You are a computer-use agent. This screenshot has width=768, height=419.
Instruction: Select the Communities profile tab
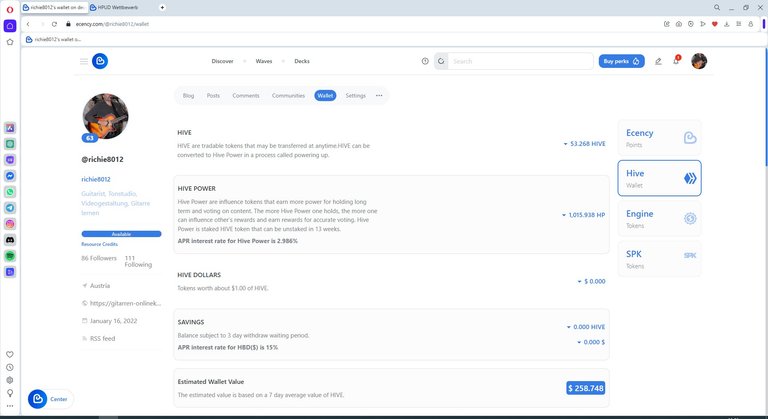point(288,96)
